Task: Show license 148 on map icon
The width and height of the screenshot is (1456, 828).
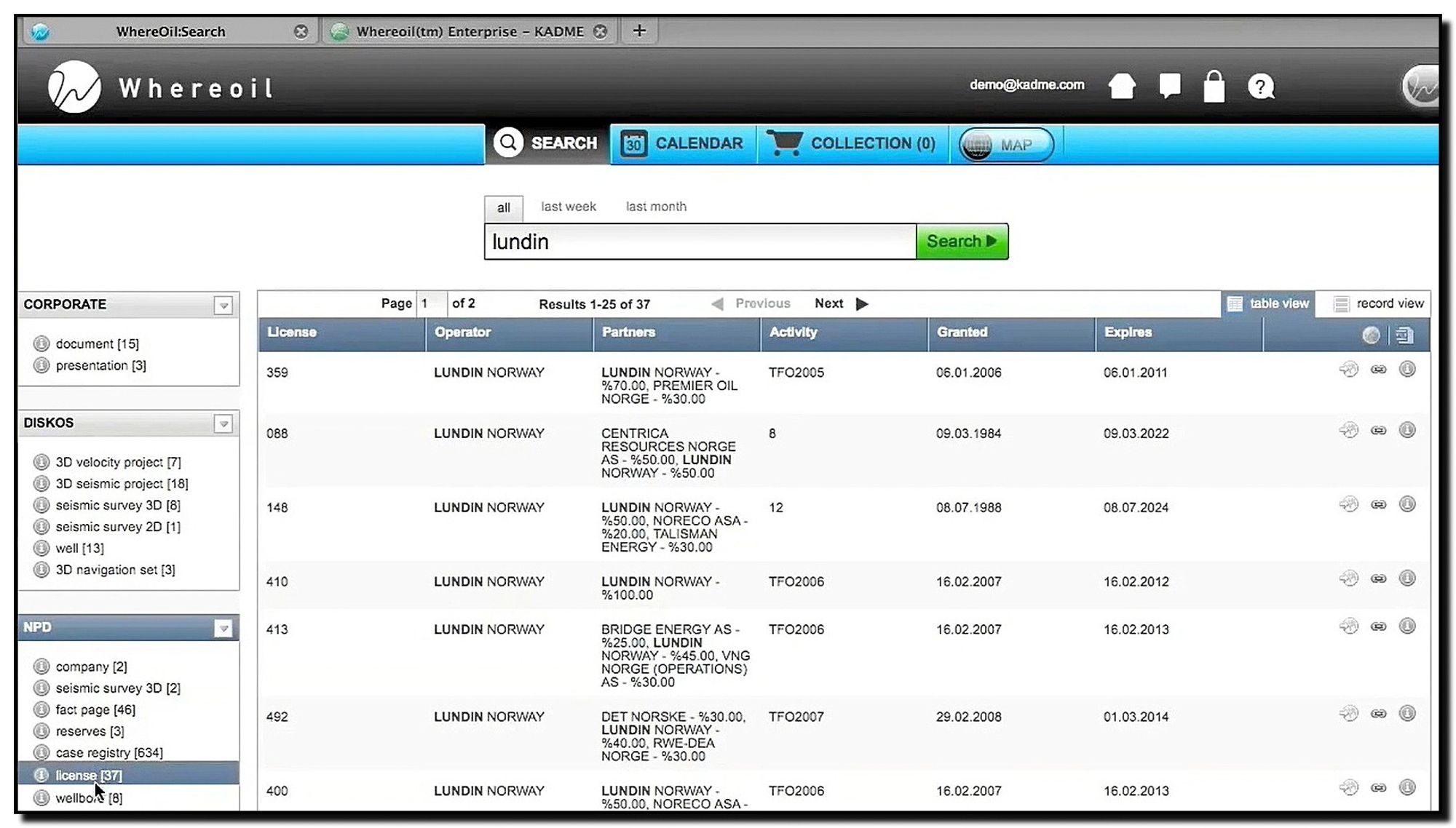Action: [x=1349, y=504]
